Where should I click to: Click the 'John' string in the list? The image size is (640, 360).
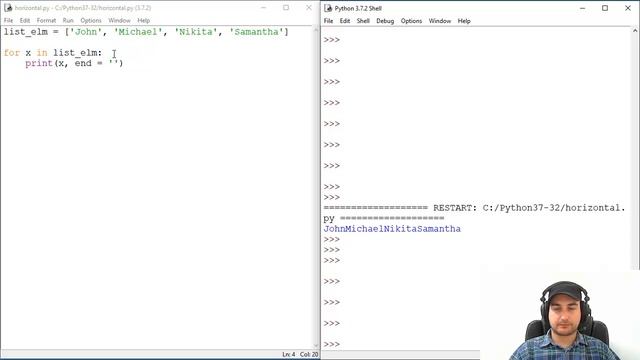pyautogui.click(x=86, y=32)
